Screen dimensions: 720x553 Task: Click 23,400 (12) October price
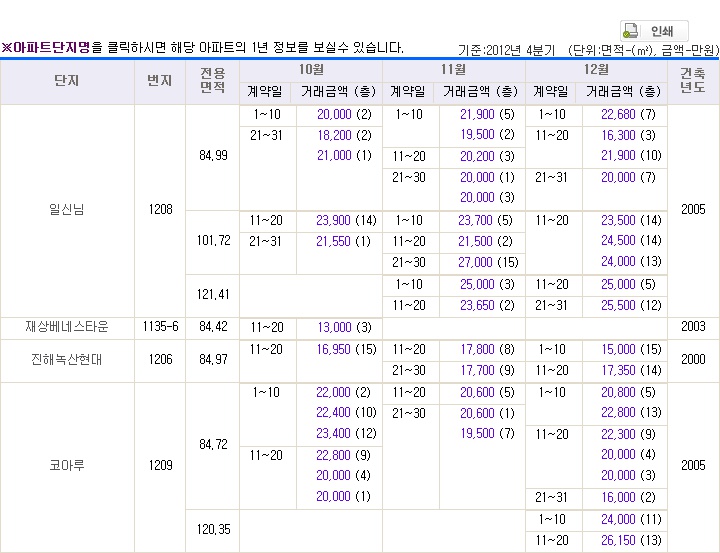346,434
